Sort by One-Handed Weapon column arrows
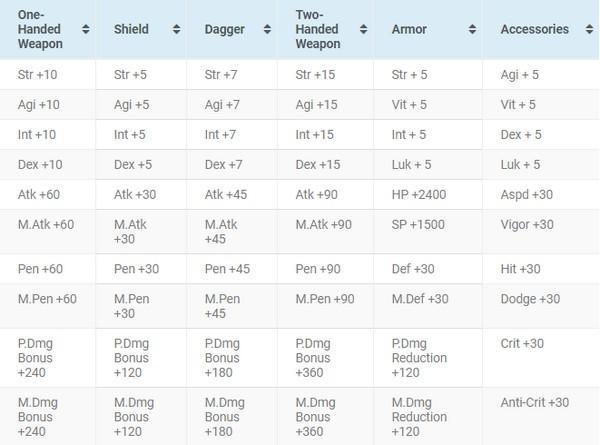This screenshot has width=600, height=445. (x=86, y=29)
